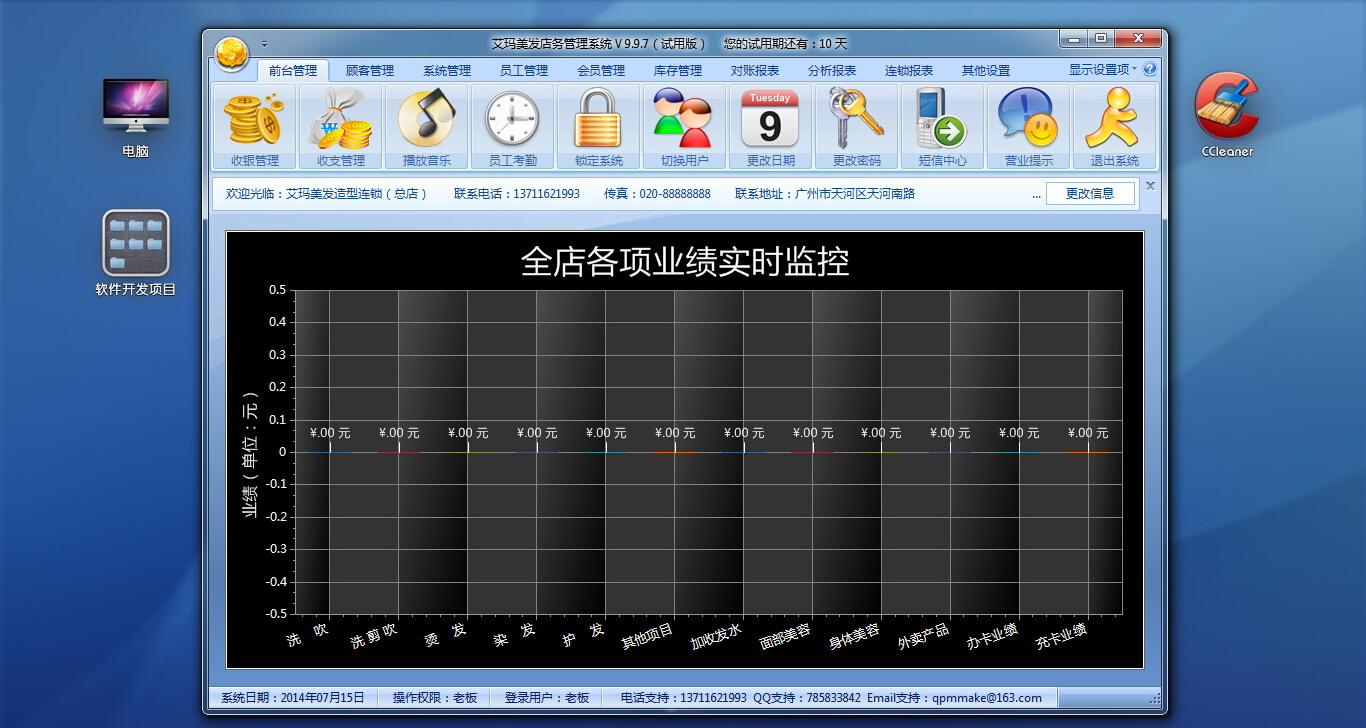Change password with the 更改密码 keys icon
This screenshot has width=1366, height=728.
pyautogui.click(x=855, y=124)
